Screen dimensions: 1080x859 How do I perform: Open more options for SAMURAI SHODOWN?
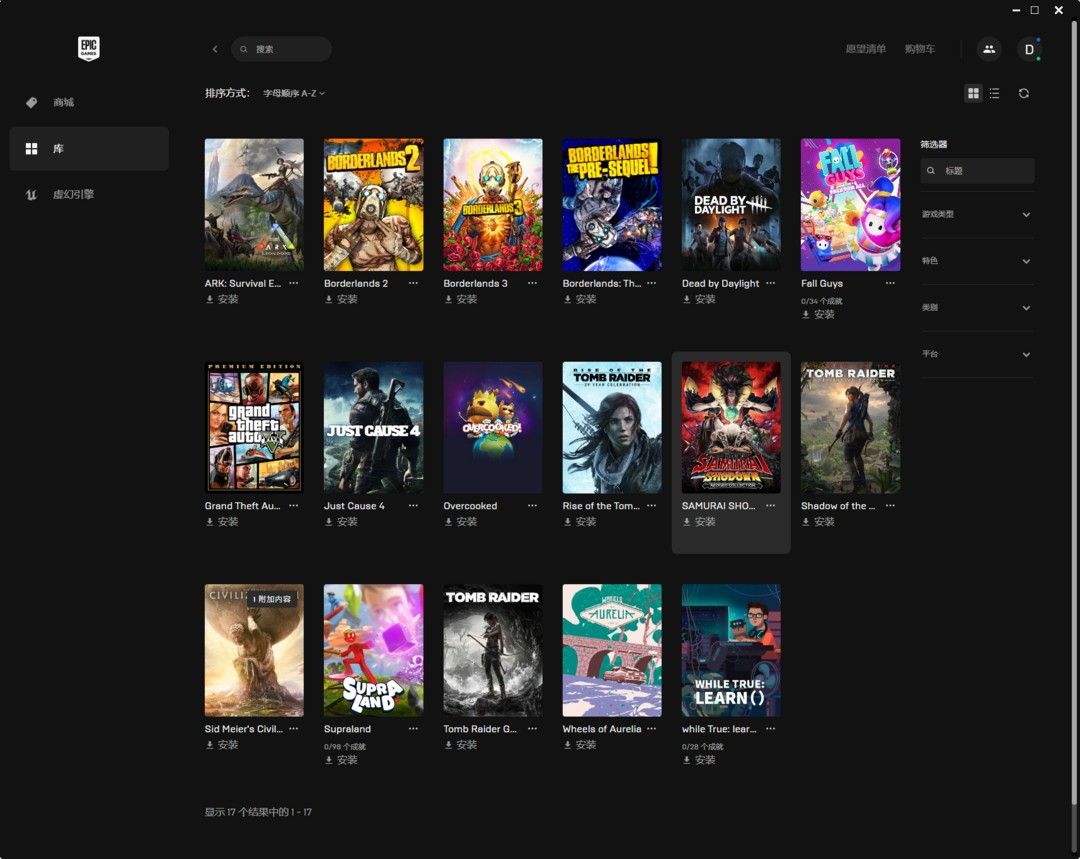[x=771, y=506]
